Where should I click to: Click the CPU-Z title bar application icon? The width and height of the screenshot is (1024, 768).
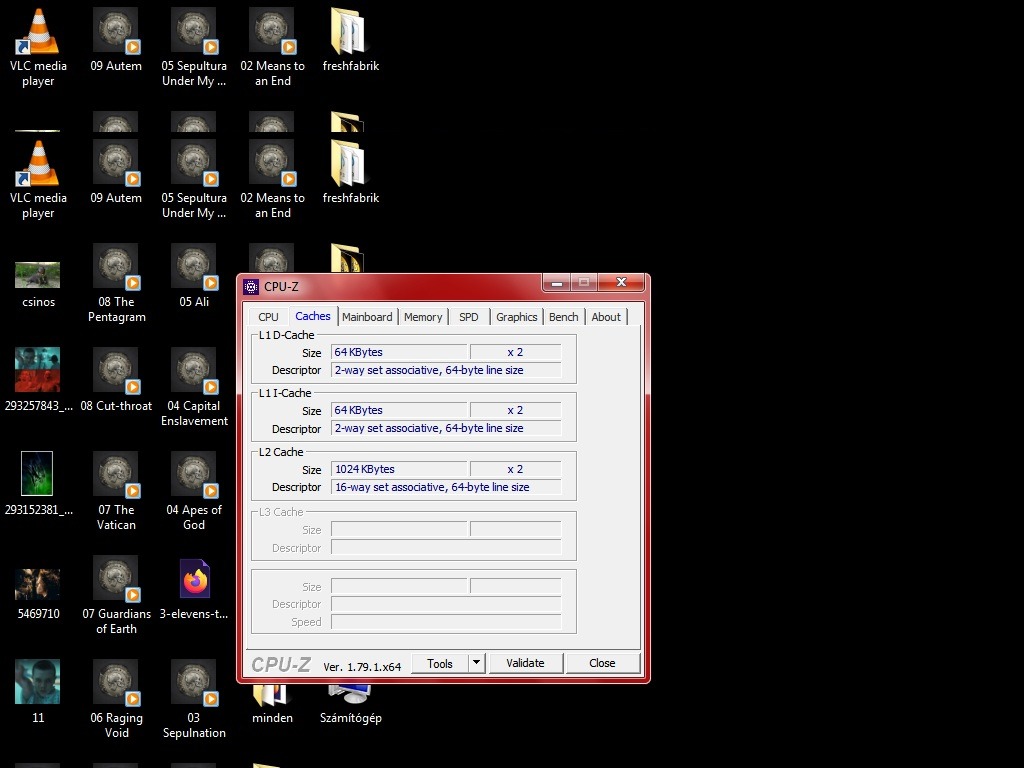251,287
